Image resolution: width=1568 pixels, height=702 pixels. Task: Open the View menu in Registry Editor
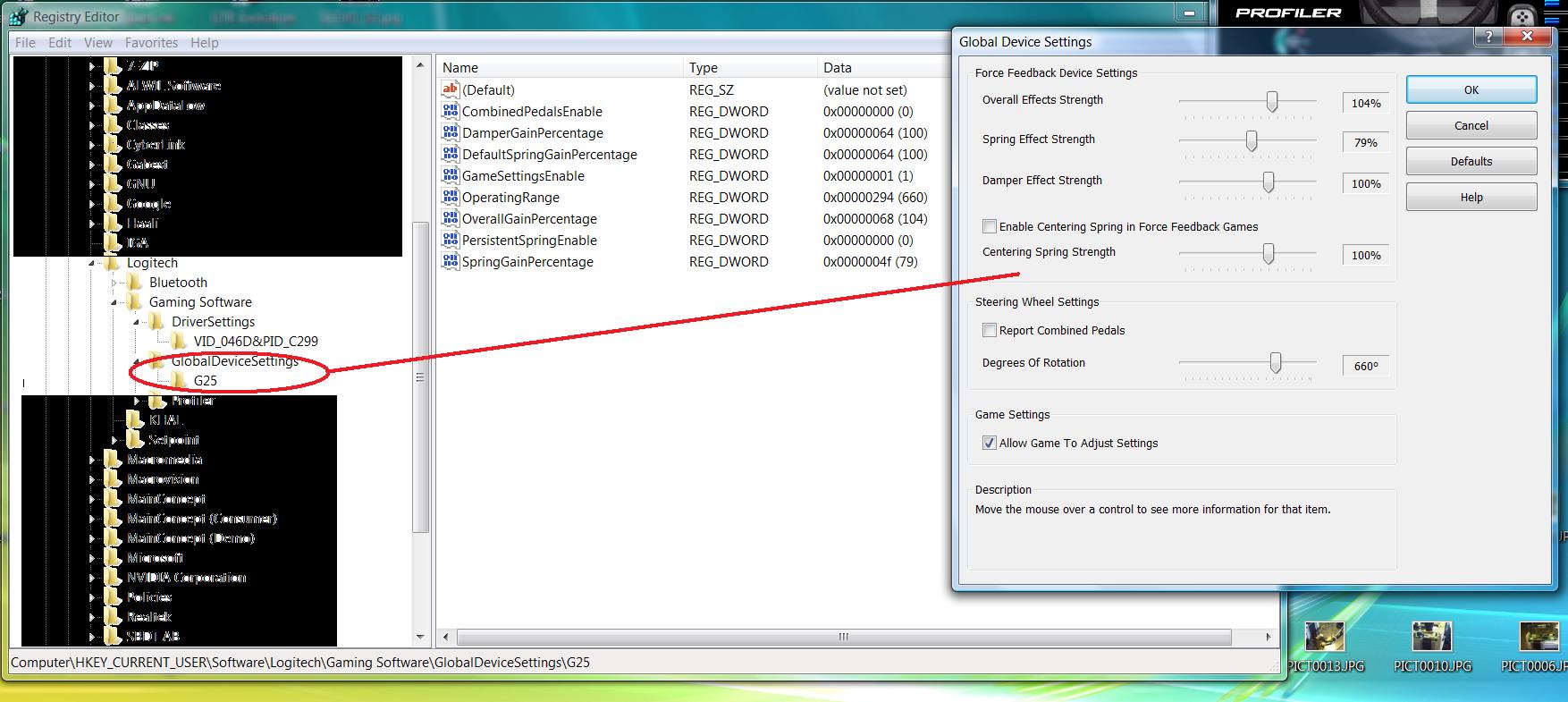coord(98,43)
